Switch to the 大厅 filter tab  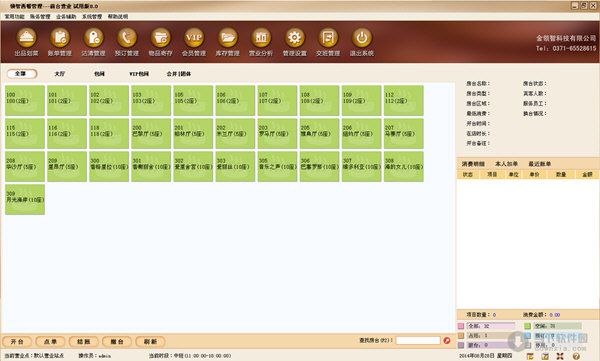59,74
